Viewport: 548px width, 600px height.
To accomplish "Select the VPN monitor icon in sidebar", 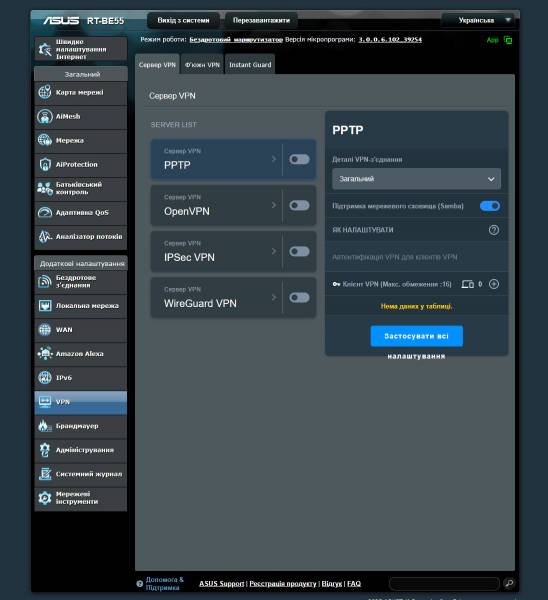I will point(45,401).
